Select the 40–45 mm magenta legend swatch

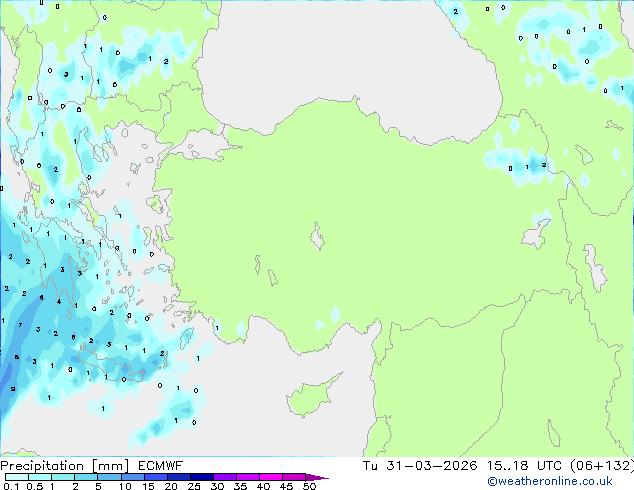[x=271, y=477]
